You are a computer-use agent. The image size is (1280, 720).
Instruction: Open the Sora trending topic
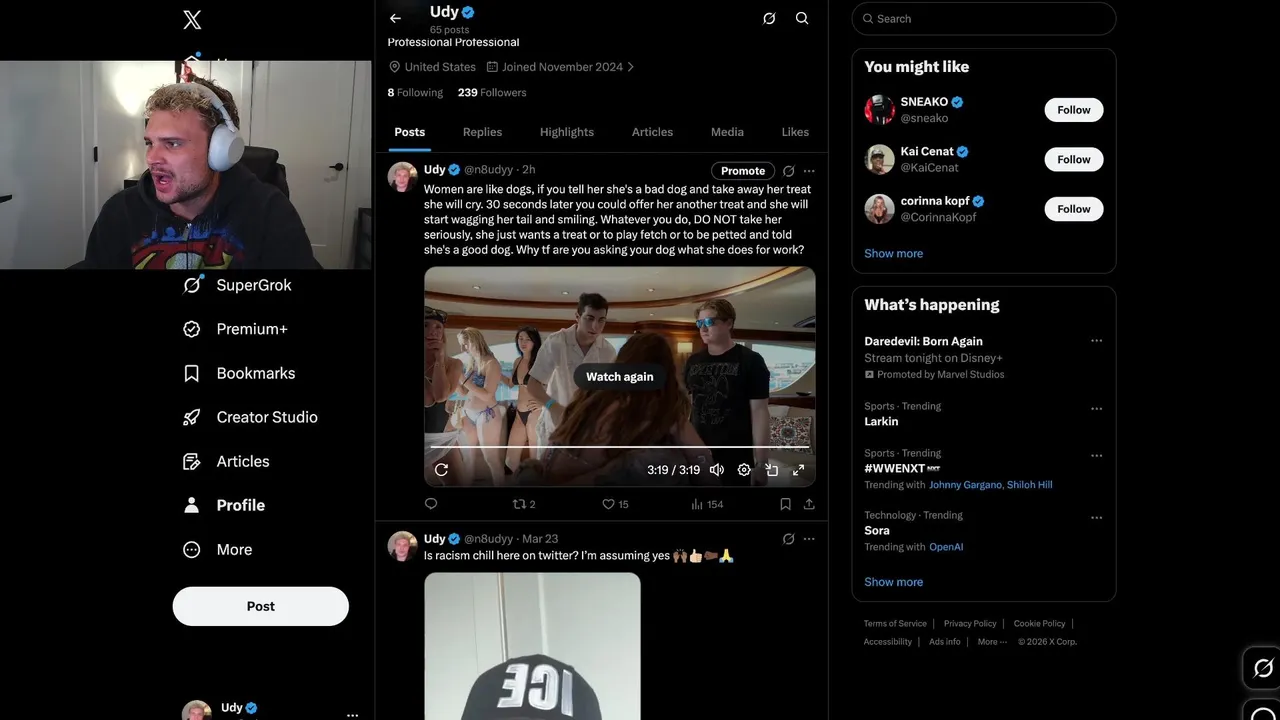pyautogui.click(x=877, y=531)
